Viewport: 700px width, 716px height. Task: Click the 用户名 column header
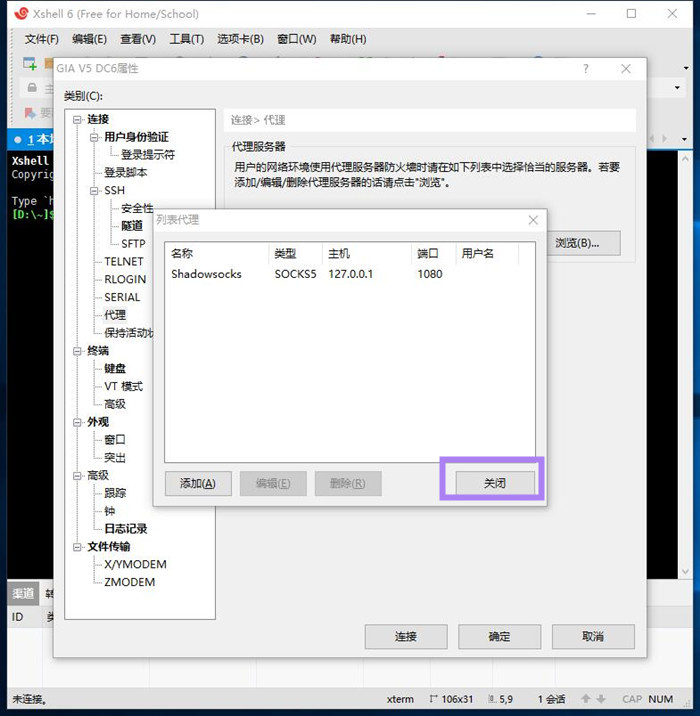pos(487,253)
